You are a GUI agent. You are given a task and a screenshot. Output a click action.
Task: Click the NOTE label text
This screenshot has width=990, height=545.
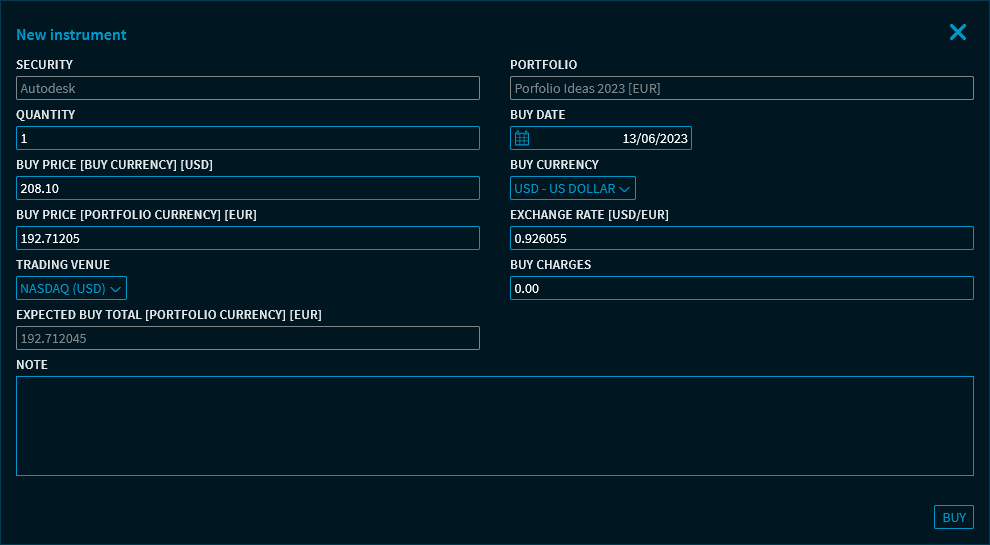coord(32,365)
